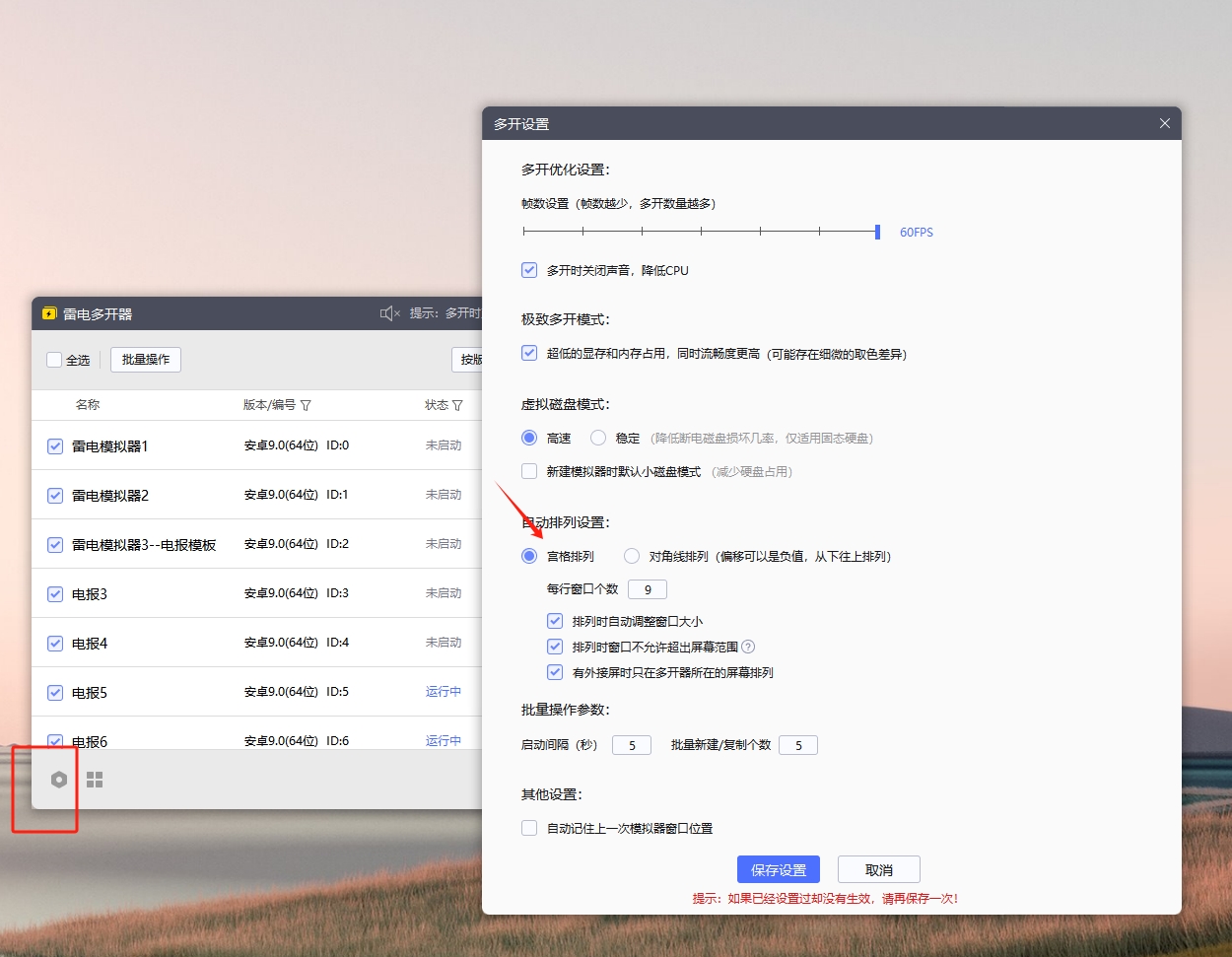Click 取消 button
This screenshot has width=1232, height=957.
(878, 869)
